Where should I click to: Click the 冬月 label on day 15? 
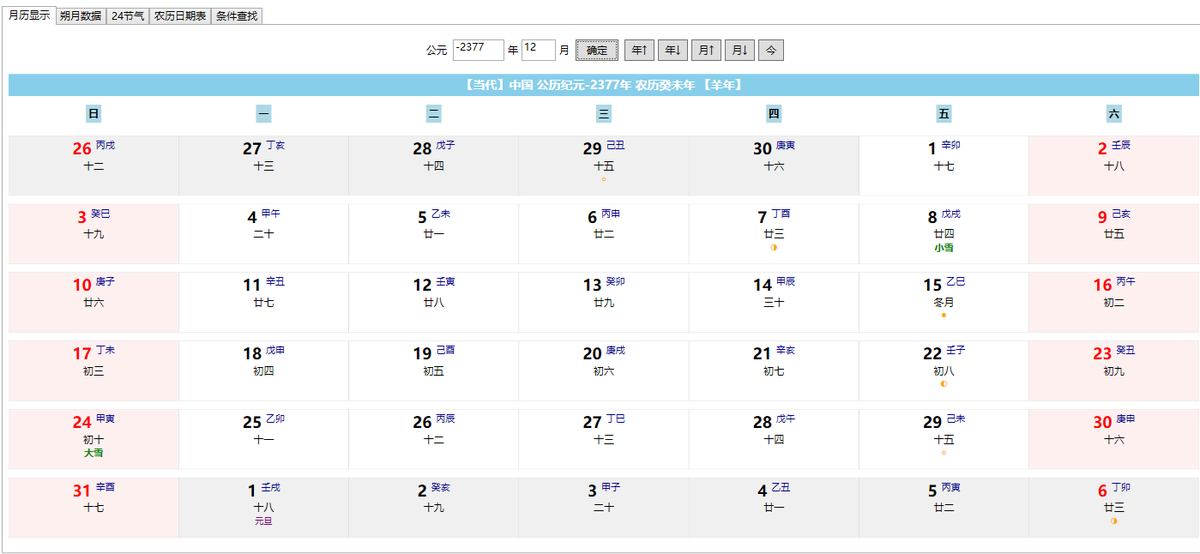pyautogui.click(x=944, y=302)
